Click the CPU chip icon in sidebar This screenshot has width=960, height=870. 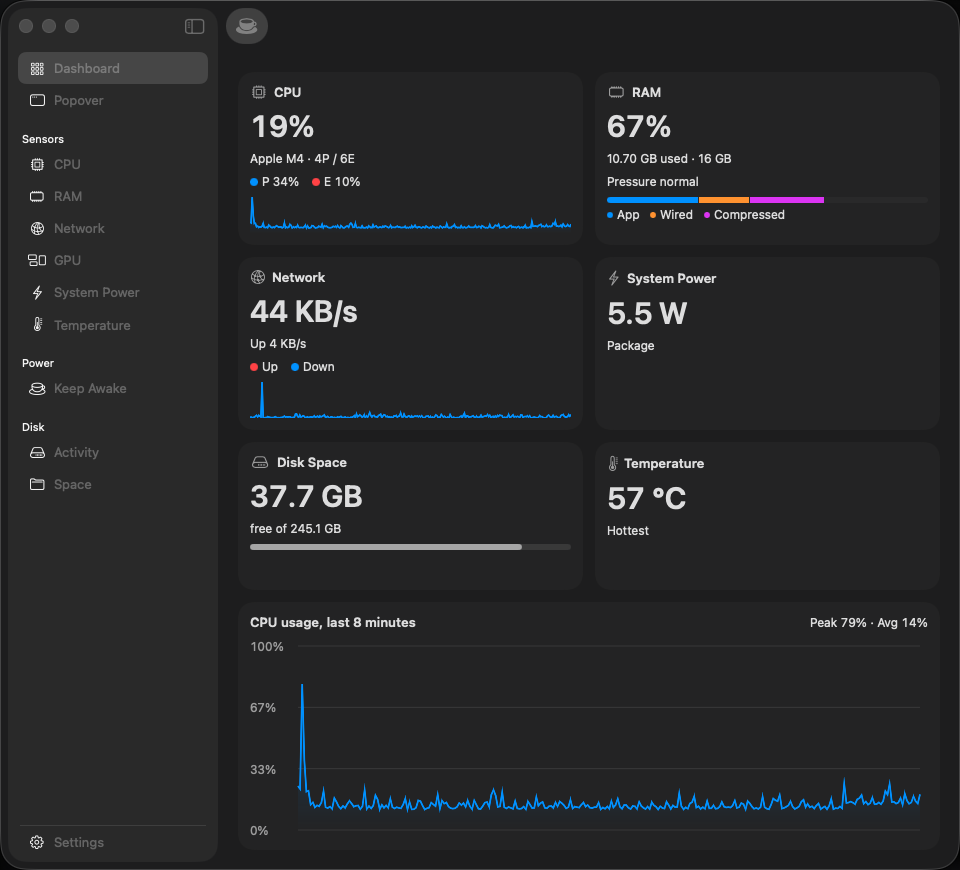[x=37, y=165]
